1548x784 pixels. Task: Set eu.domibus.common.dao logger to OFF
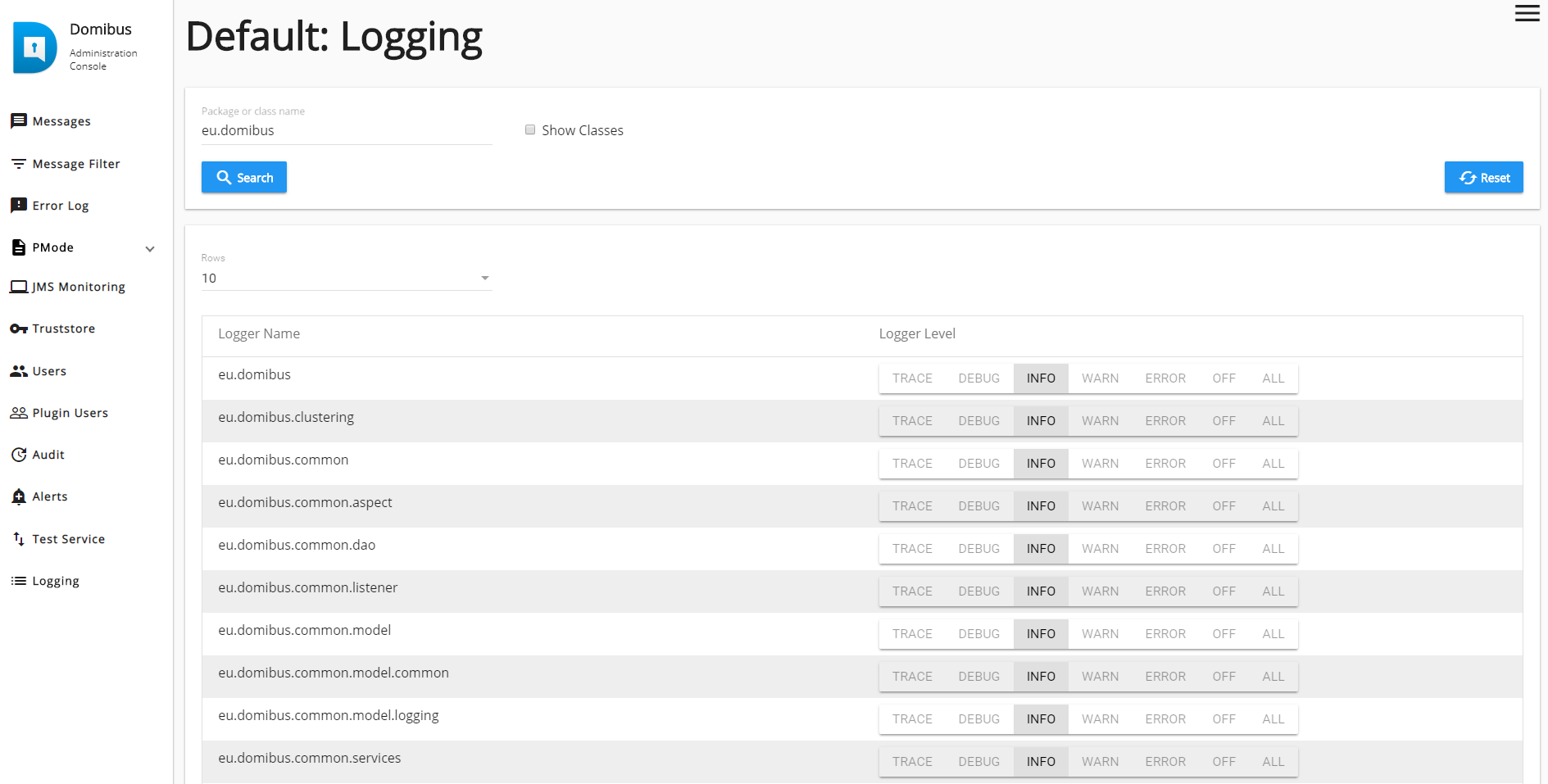pos(1224,549)
